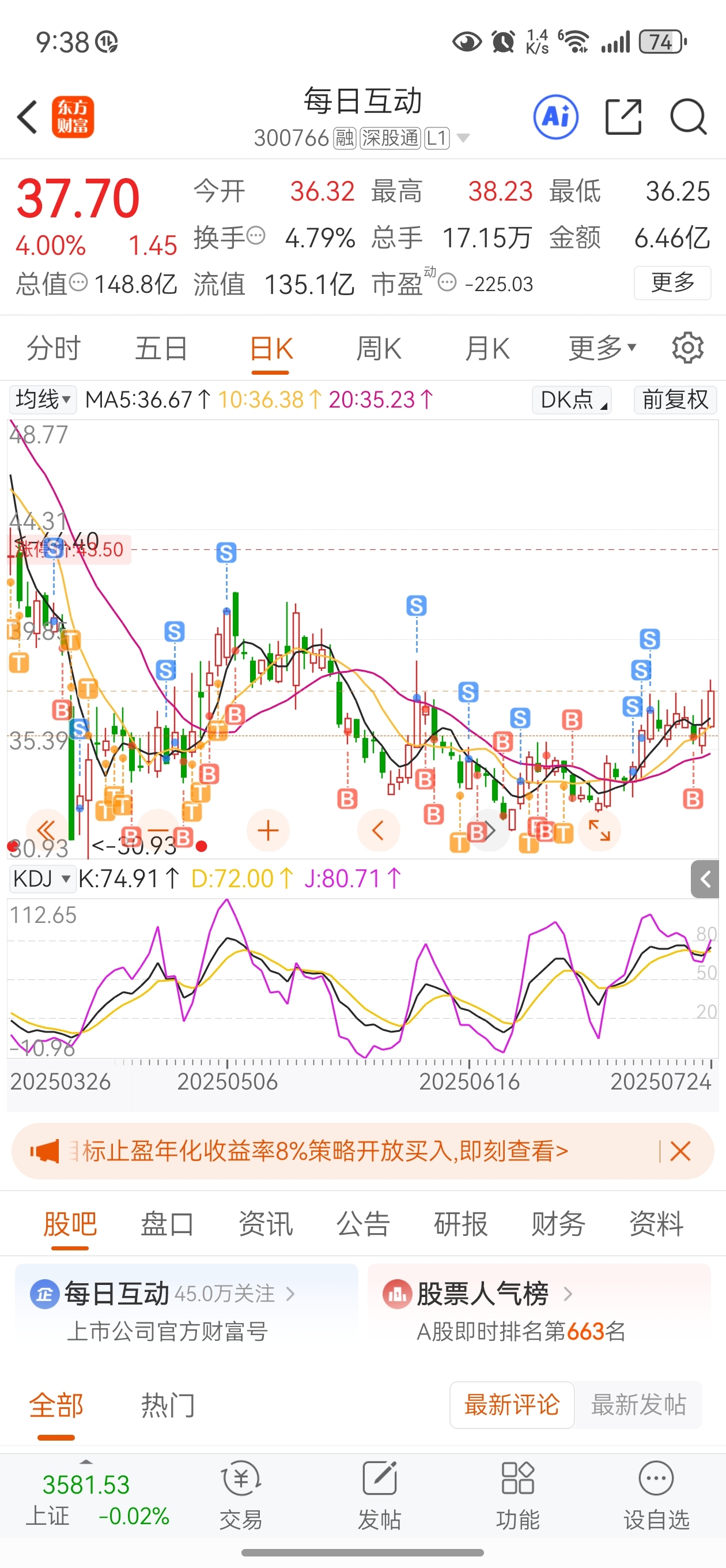Open 更多 period dropdown

coord(602,348)
